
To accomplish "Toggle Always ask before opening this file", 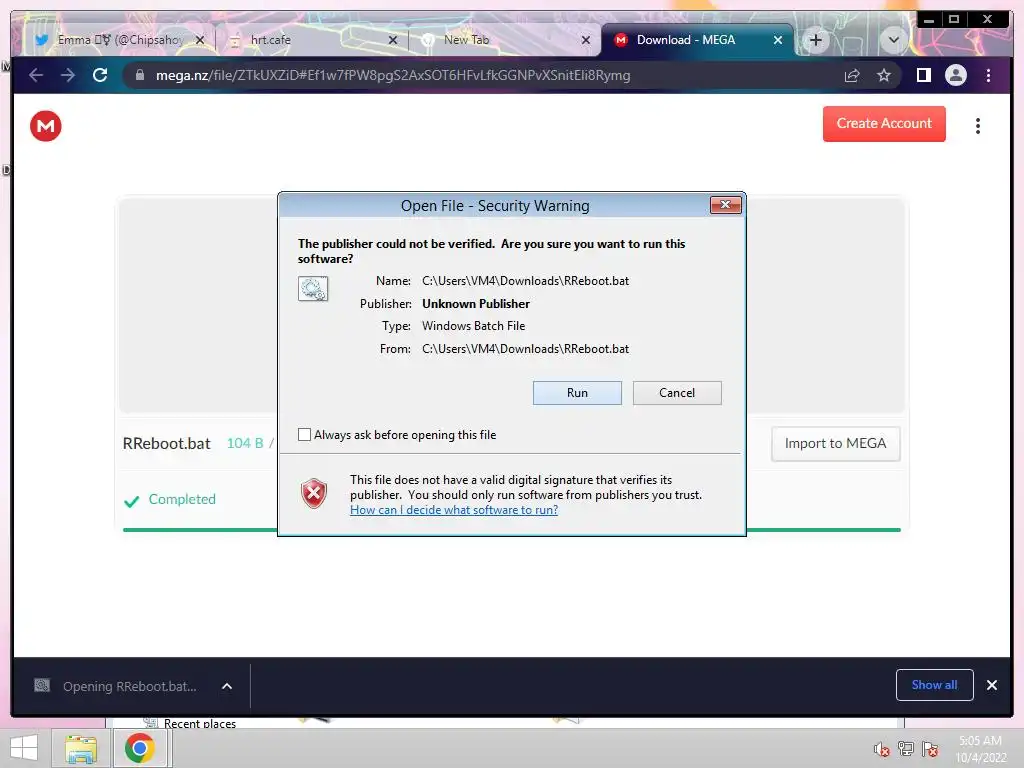I will (304, 434).
